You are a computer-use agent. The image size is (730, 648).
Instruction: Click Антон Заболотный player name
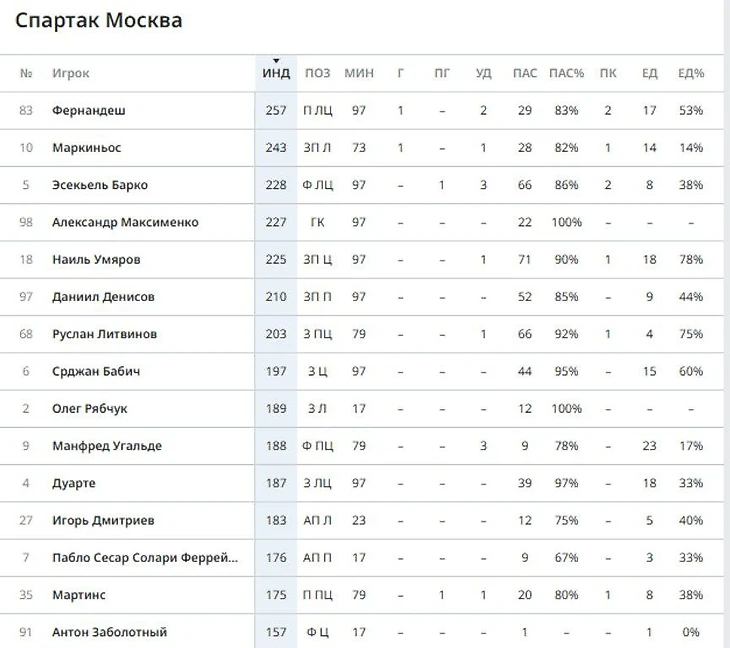(x=109, y=632)
